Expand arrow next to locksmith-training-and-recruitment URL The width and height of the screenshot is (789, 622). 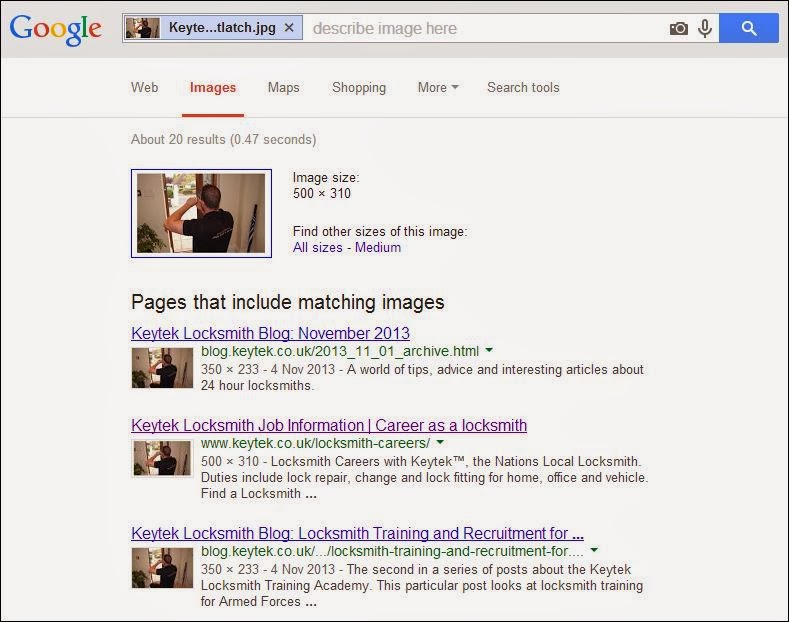pyautogui.click(x=594, y=550)
